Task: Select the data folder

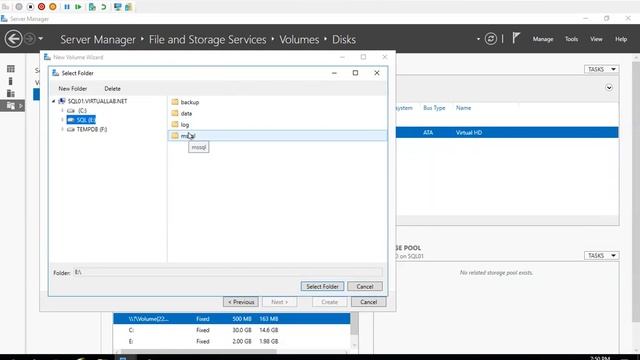Action: (x=186, y=113)
